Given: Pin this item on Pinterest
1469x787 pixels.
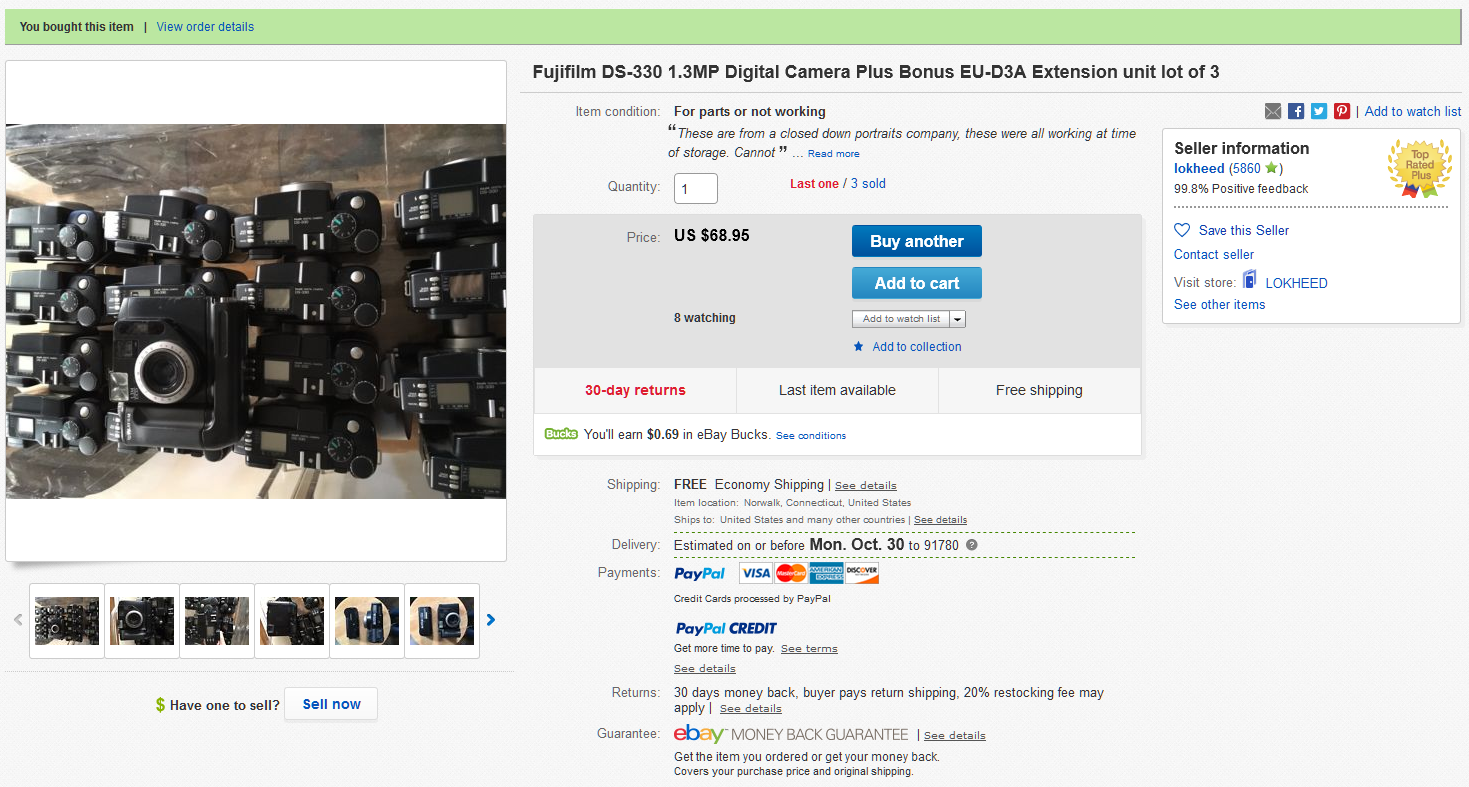Looking at the screenshot, I should [x=1342, y=112].
